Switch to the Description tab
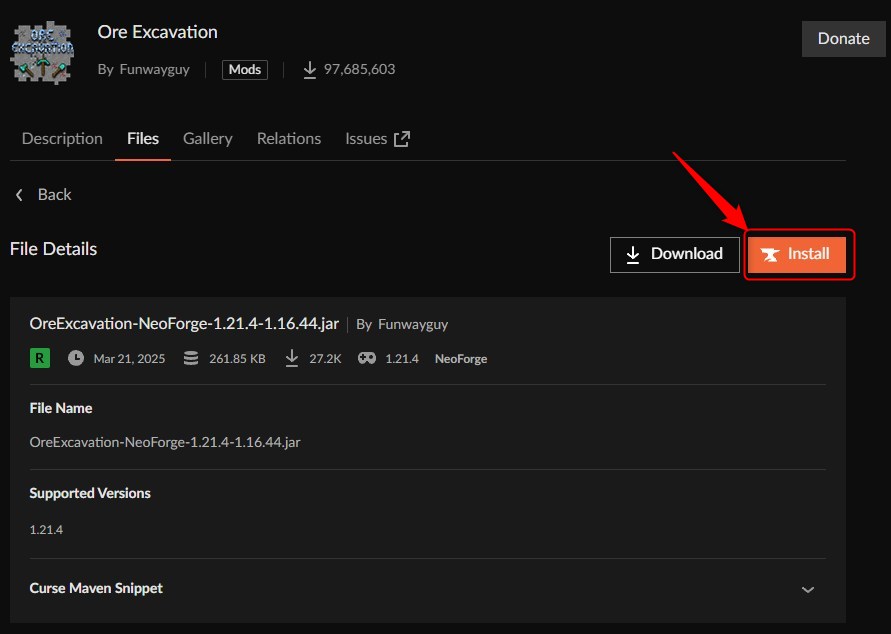This screenshot has height=634, width=891. [x=62, y=139]
